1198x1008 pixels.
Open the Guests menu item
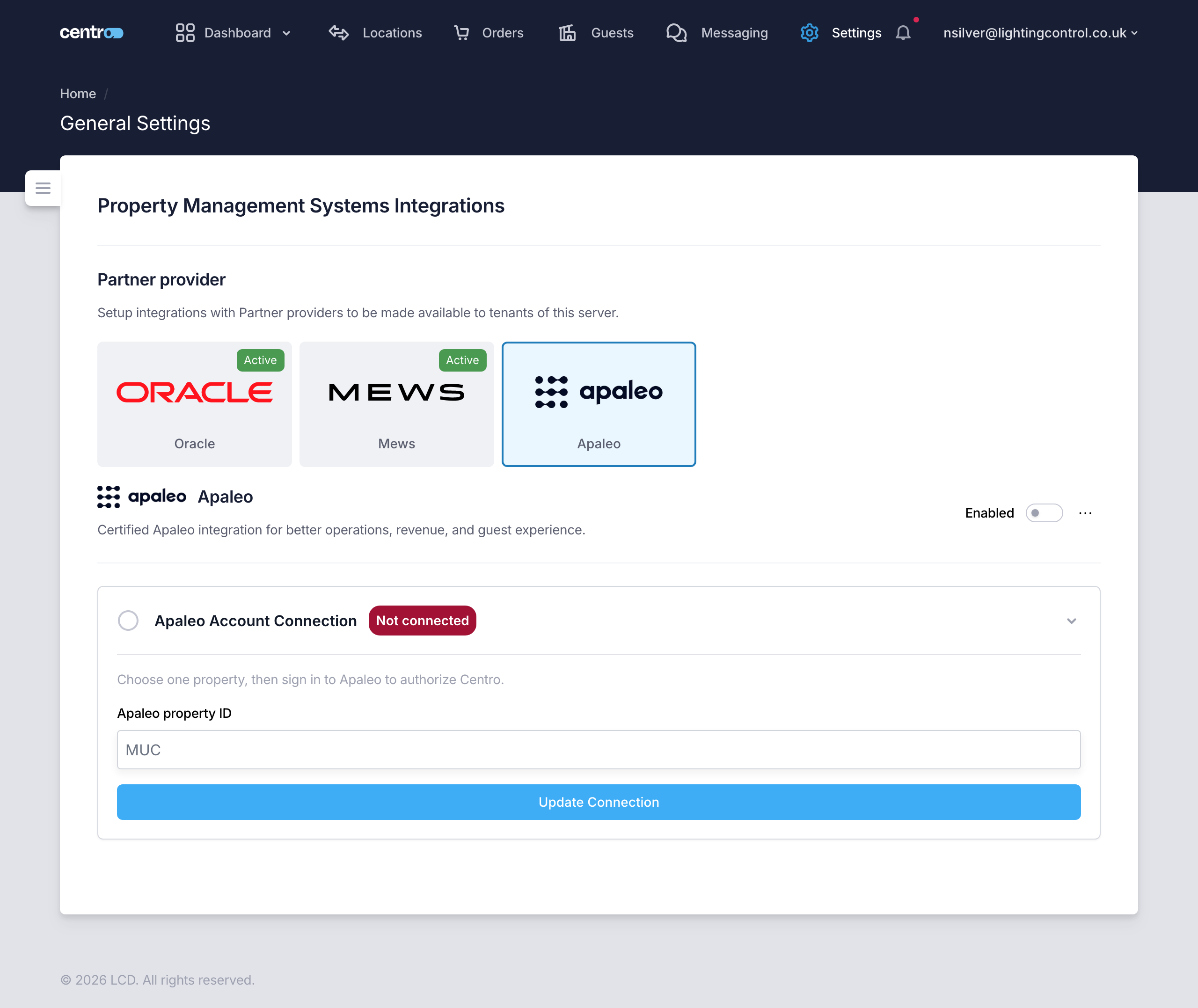coord(613,33)
